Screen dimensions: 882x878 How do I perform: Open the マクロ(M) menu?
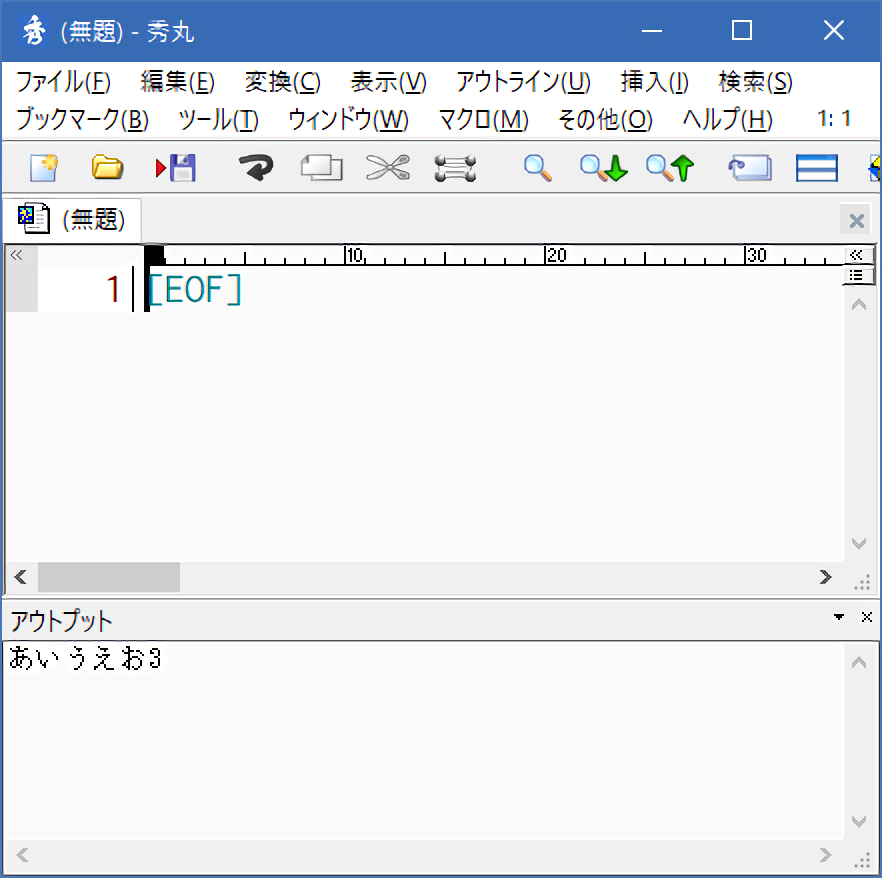click(x=483, y=120)
